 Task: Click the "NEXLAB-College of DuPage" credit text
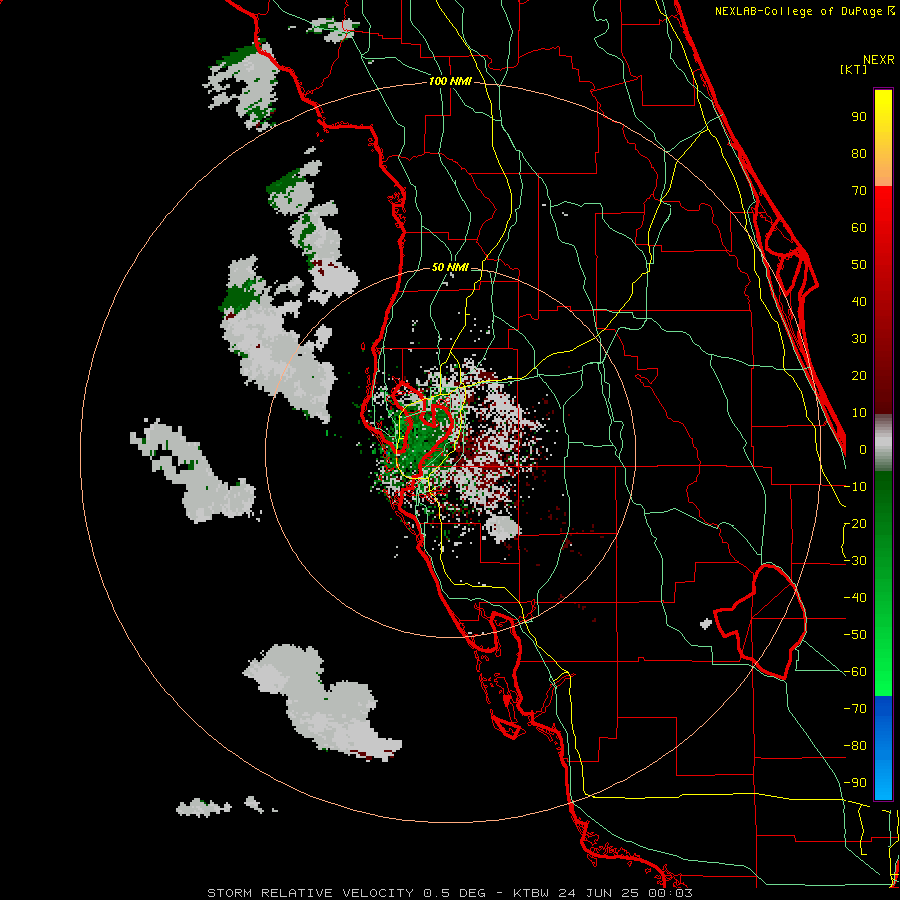click(800, 11)
